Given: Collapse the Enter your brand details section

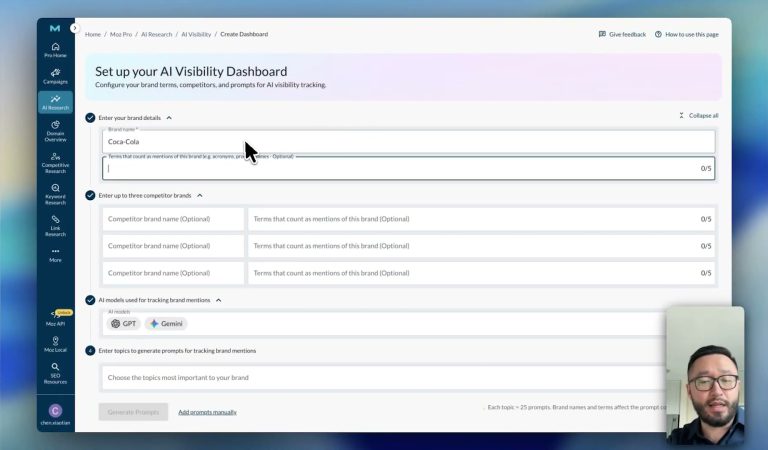Looking at the screenshot, I should 169,118.
